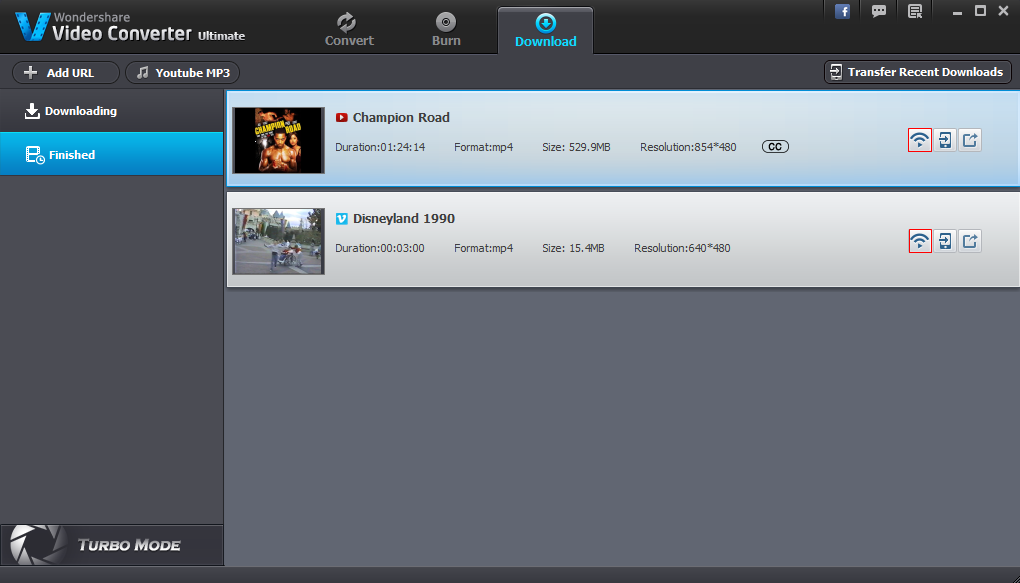Click Format:mp4 in the Disneyland 1990 row
The width and height of the screenshot is (1020, 583).
tap(483, 248)
